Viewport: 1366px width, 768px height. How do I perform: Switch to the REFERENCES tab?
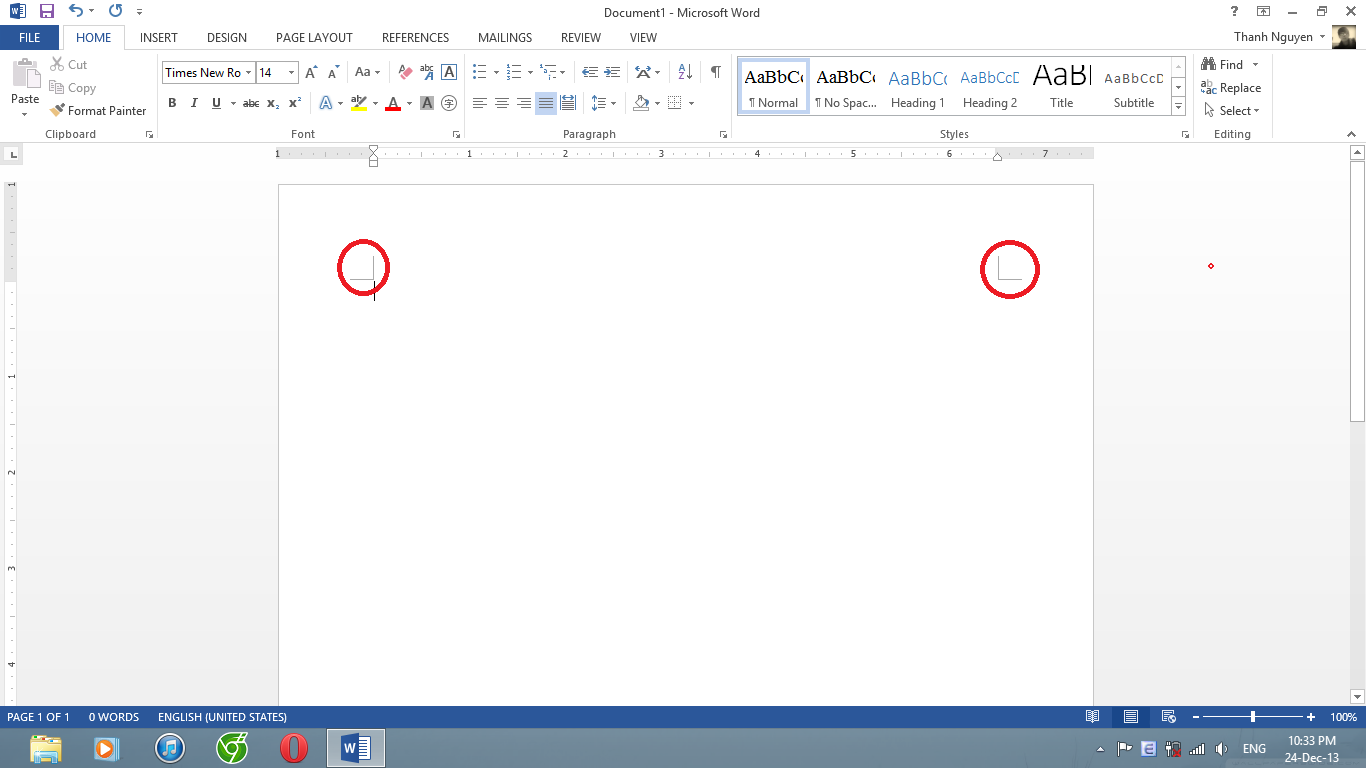(x=415, y=37)
